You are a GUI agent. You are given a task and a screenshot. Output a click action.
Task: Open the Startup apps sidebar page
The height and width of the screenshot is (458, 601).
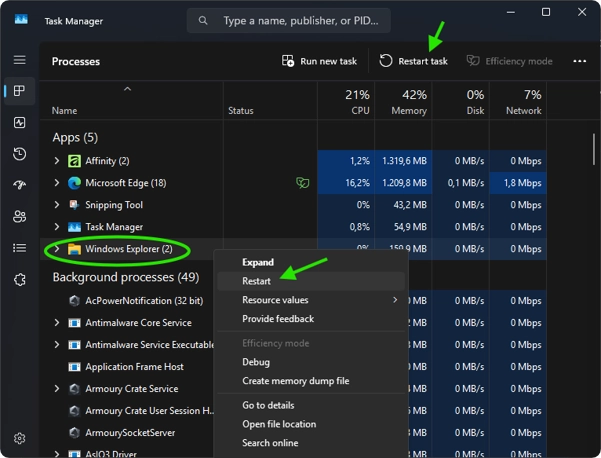(20, 185)
